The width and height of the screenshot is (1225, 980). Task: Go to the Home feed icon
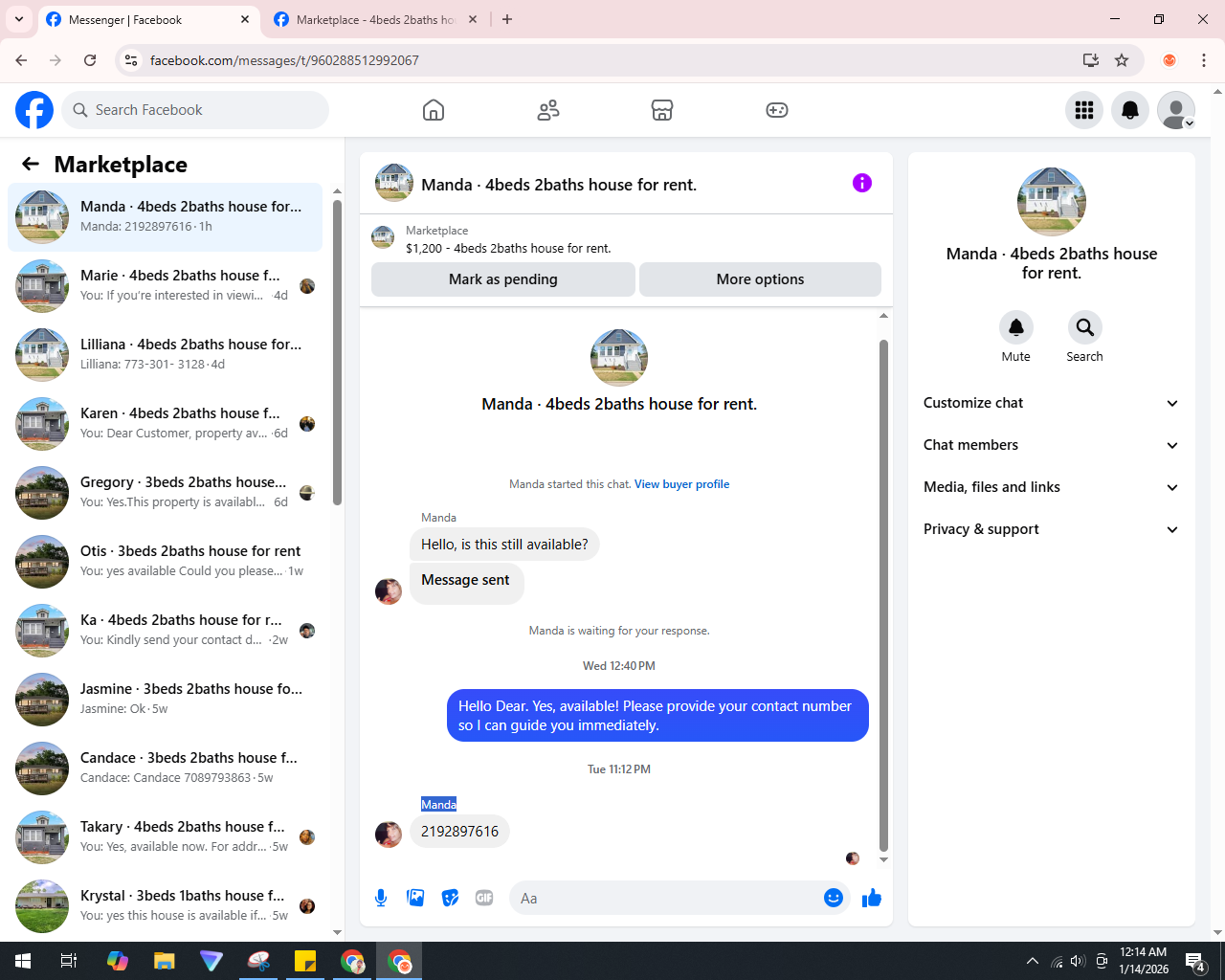coord(434,110)
